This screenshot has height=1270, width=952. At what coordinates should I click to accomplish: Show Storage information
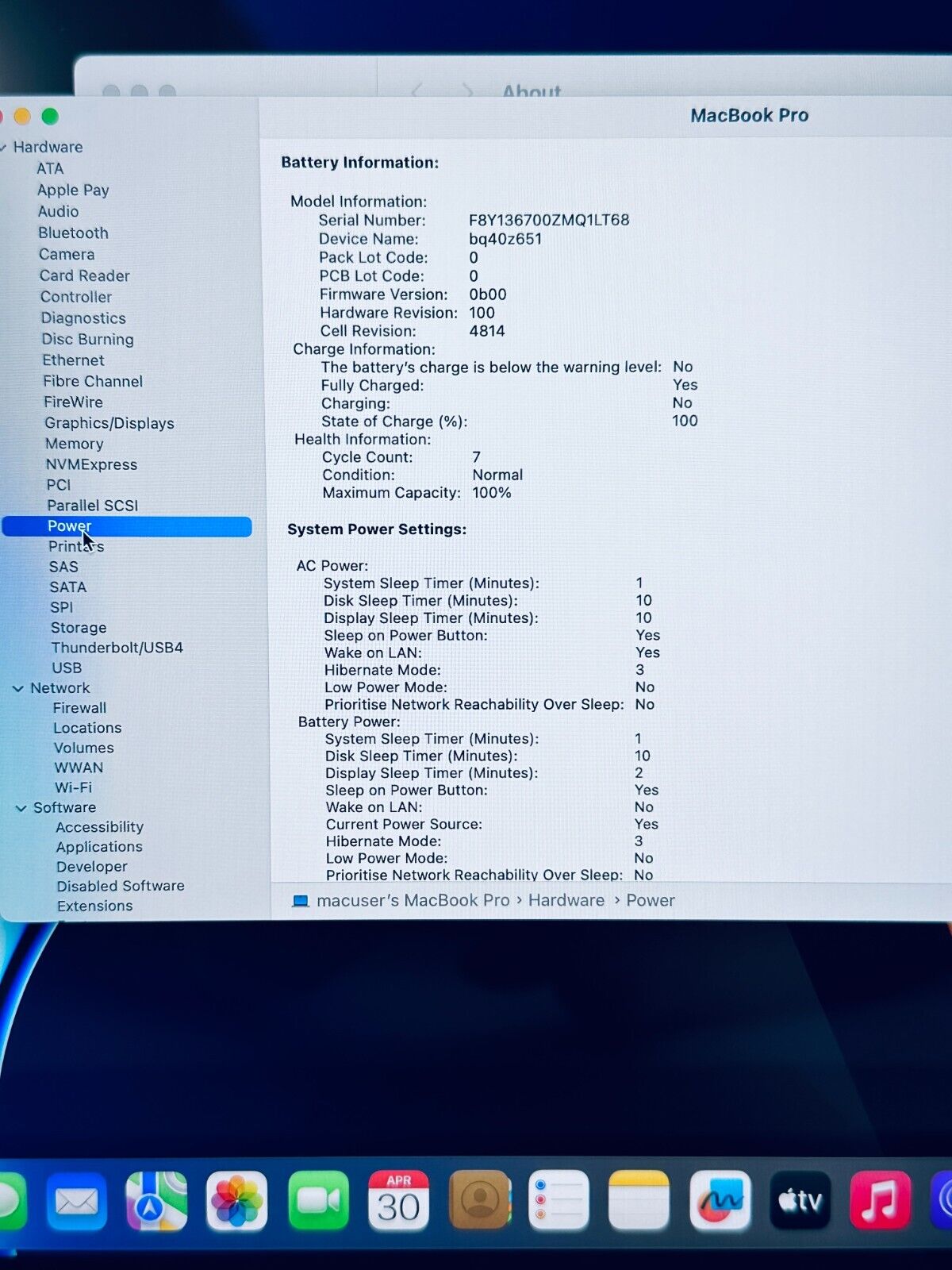point(79,628)
